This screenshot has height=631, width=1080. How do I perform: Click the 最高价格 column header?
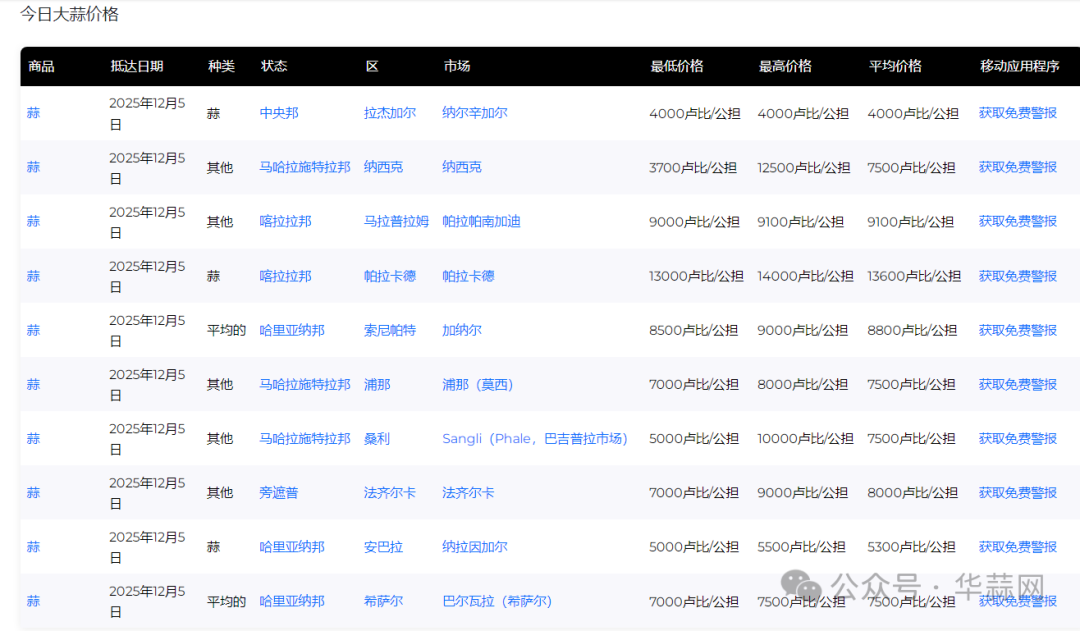(785, 66)
